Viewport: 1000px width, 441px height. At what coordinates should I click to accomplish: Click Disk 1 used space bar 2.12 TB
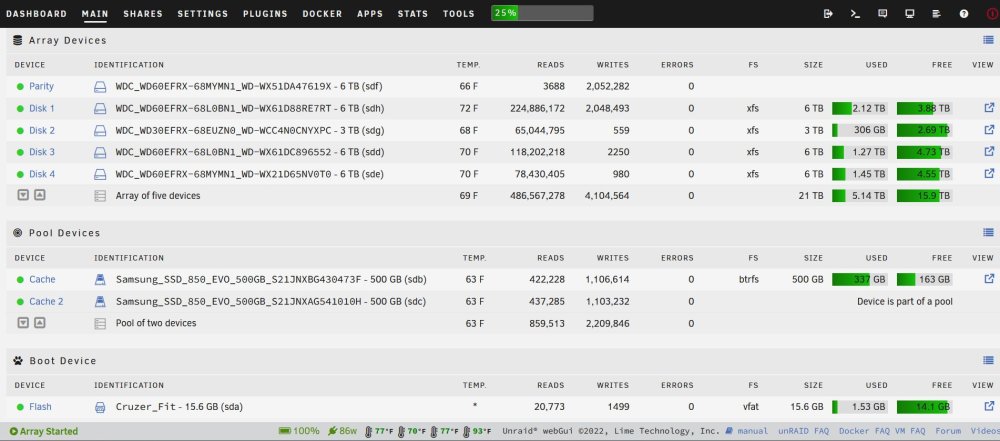860,108
